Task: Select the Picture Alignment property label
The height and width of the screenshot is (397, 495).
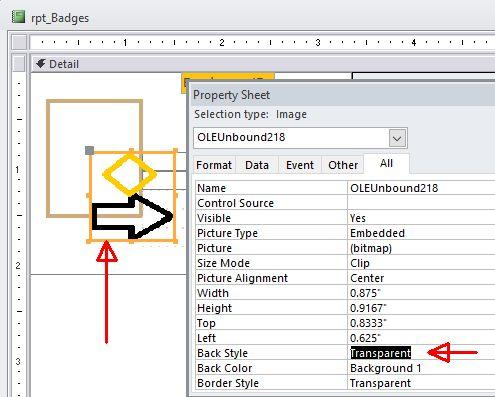Action: pos(242,278)
